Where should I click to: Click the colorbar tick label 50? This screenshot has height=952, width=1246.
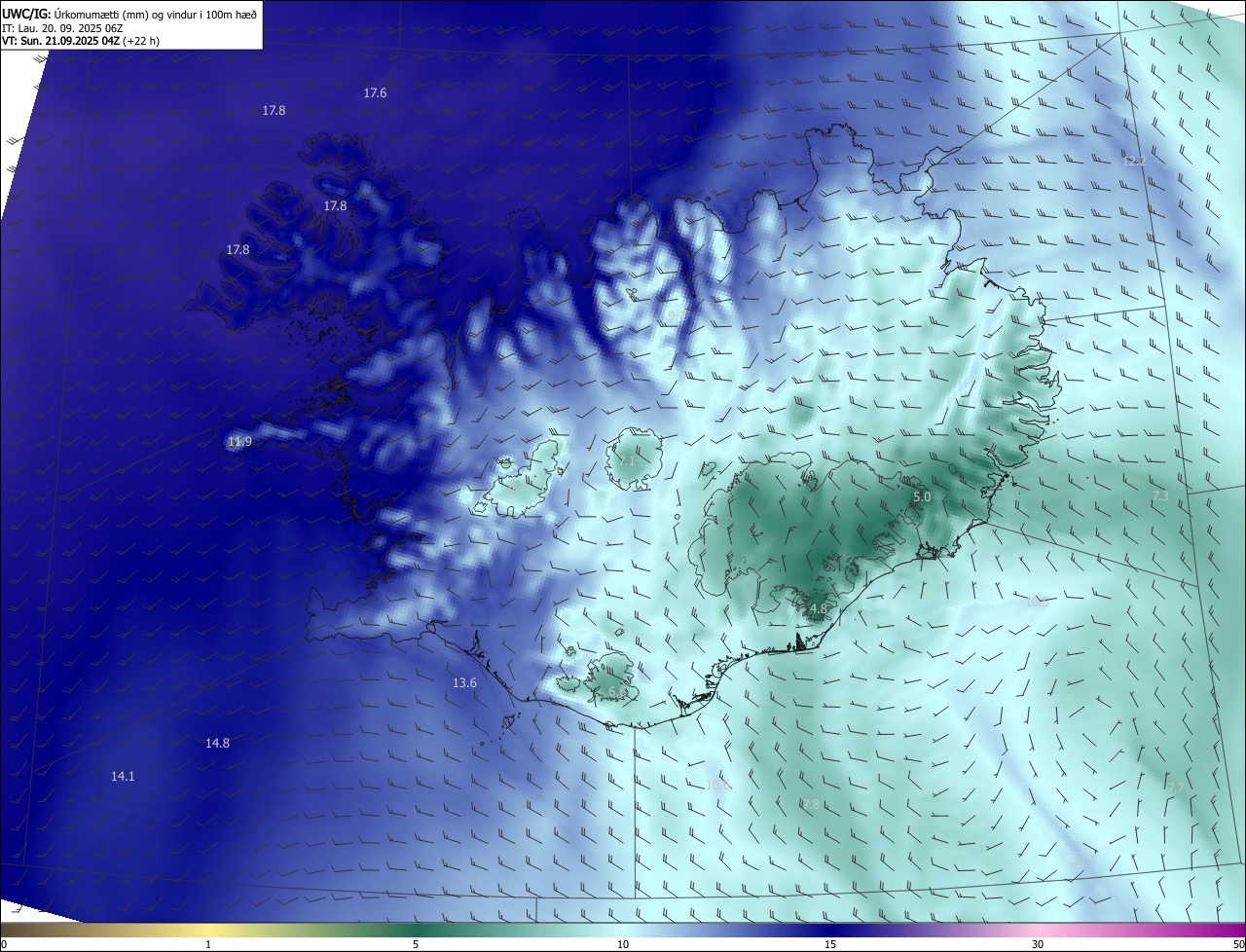[x=1238, y=945]
